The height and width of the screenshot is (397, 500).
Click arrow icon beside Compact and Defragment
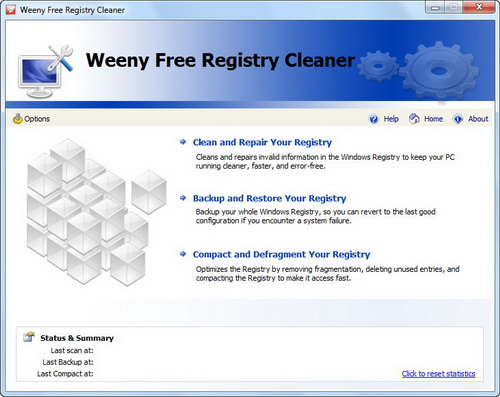[183, 254]
